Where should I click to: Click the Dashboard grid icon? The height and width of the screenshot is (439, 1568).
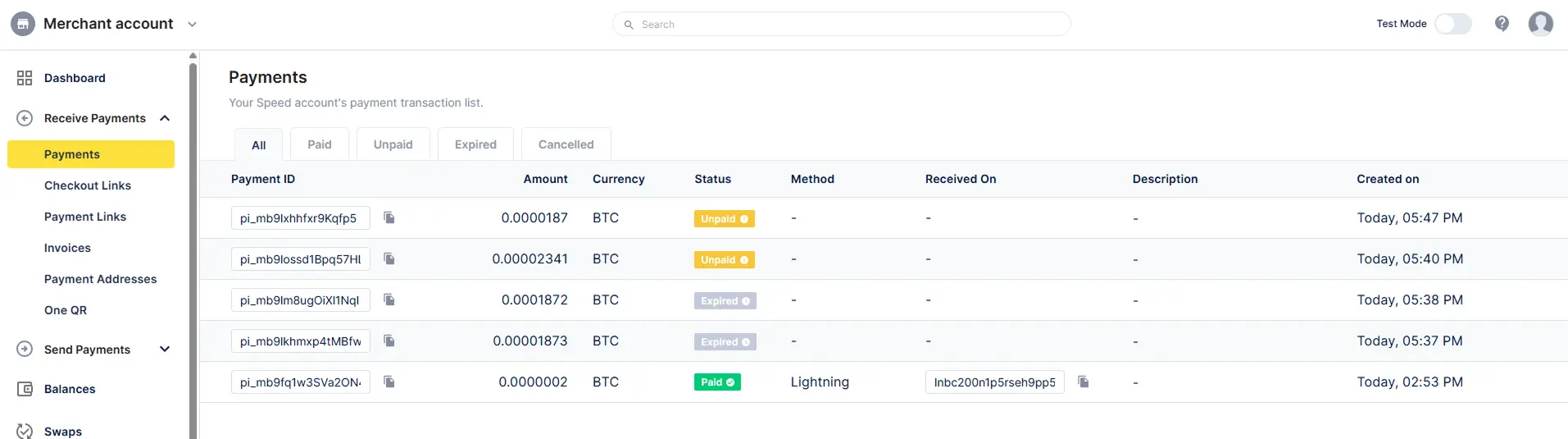point(25,78)
